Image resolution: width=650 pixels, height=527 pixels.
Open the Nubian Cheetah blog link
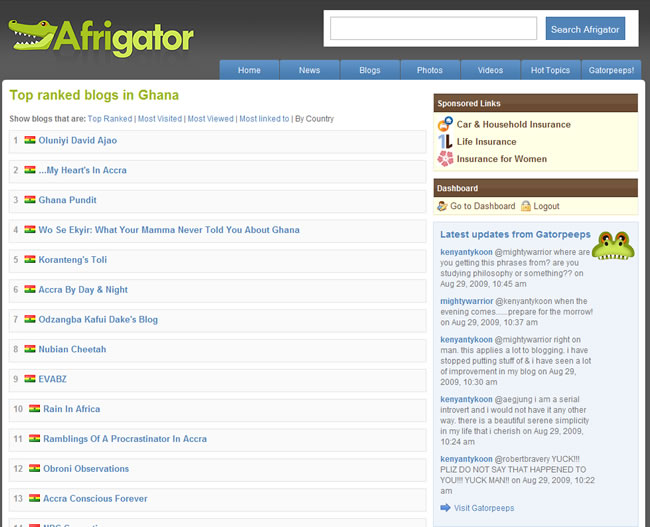72,349
